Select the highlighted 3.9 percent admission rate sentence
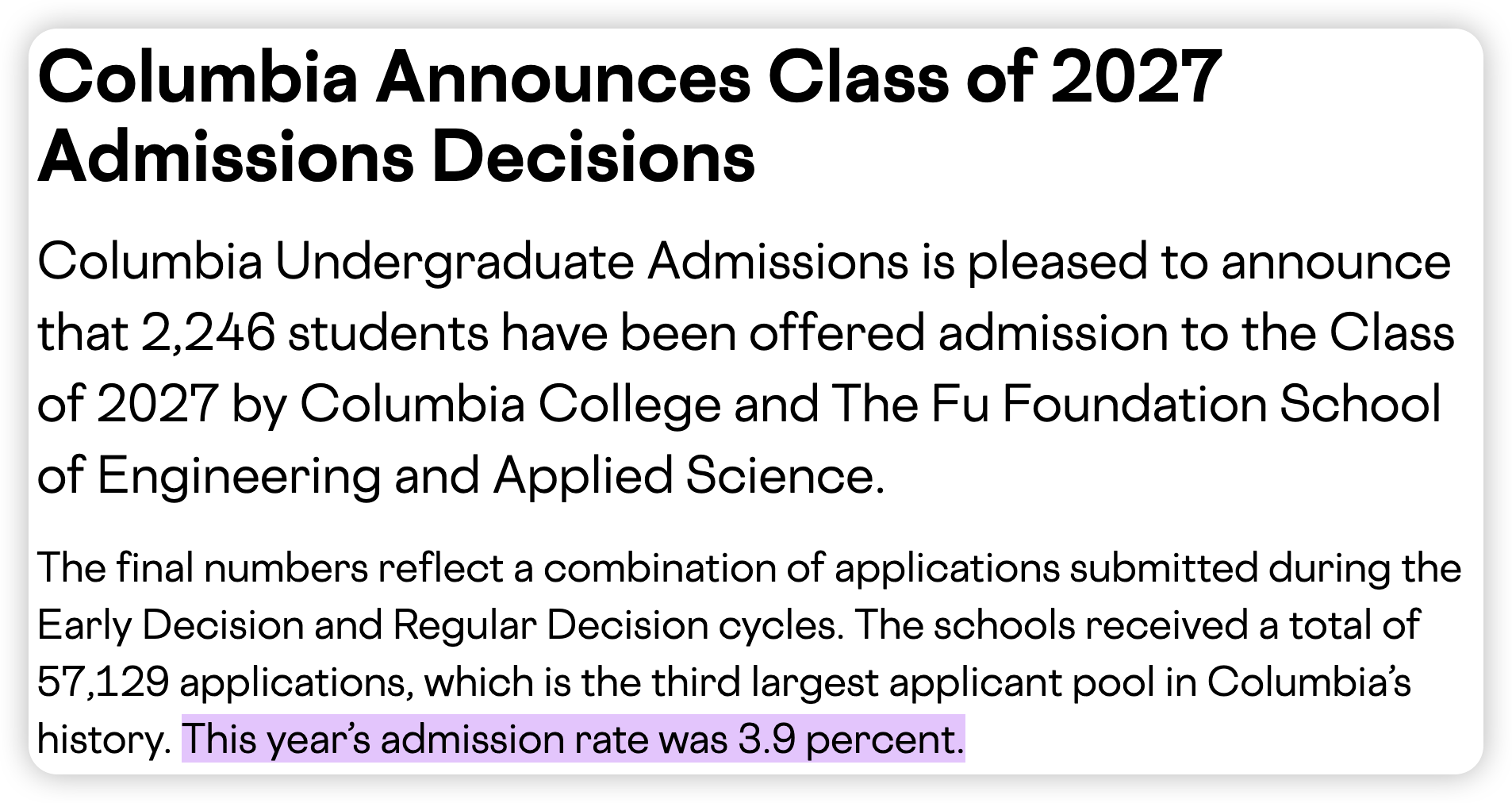Image resolution: width=1512 pixels, height=803 pixels. [573, 740]
